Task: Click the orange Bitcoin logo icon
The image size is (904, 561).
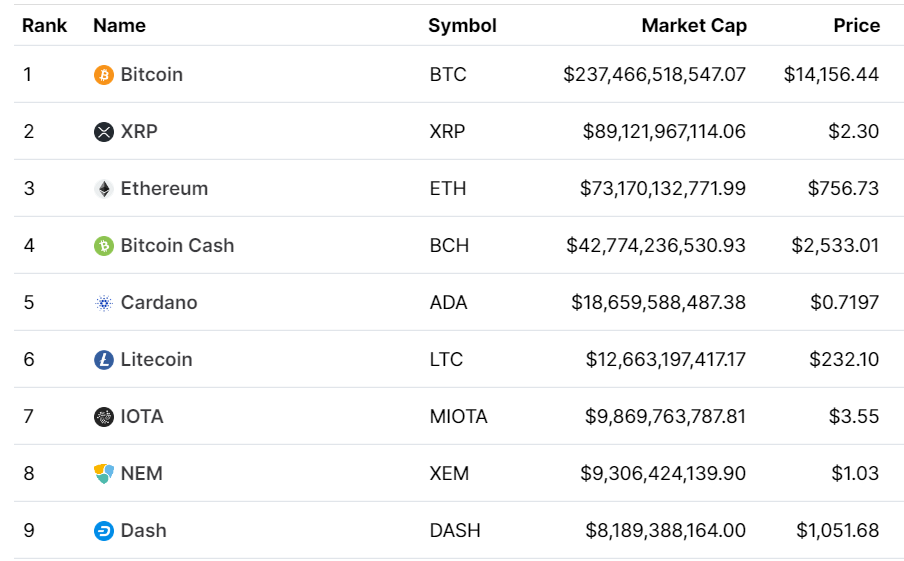Action: tap(104, 75)
